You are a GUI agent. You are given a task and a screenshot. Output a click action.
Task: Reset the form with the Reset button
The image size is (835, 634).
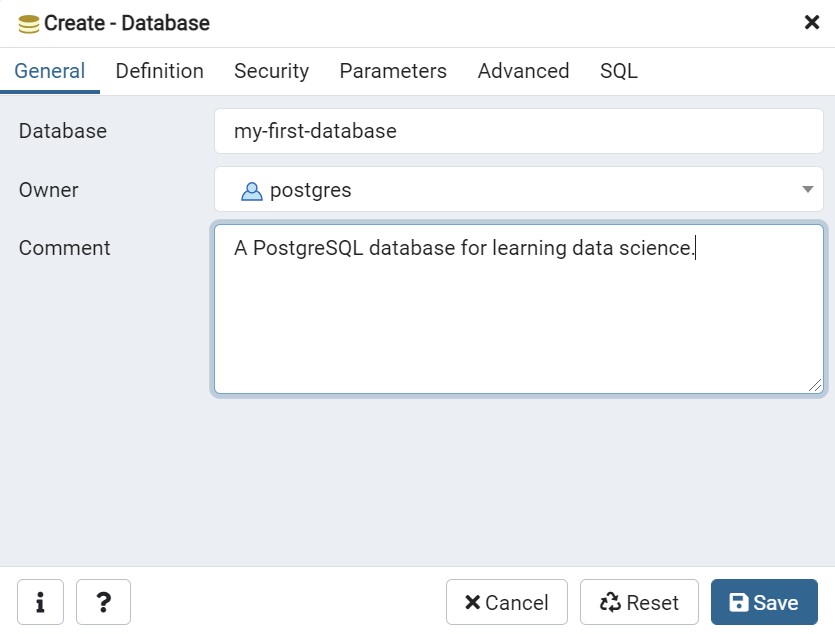[639, 602]
